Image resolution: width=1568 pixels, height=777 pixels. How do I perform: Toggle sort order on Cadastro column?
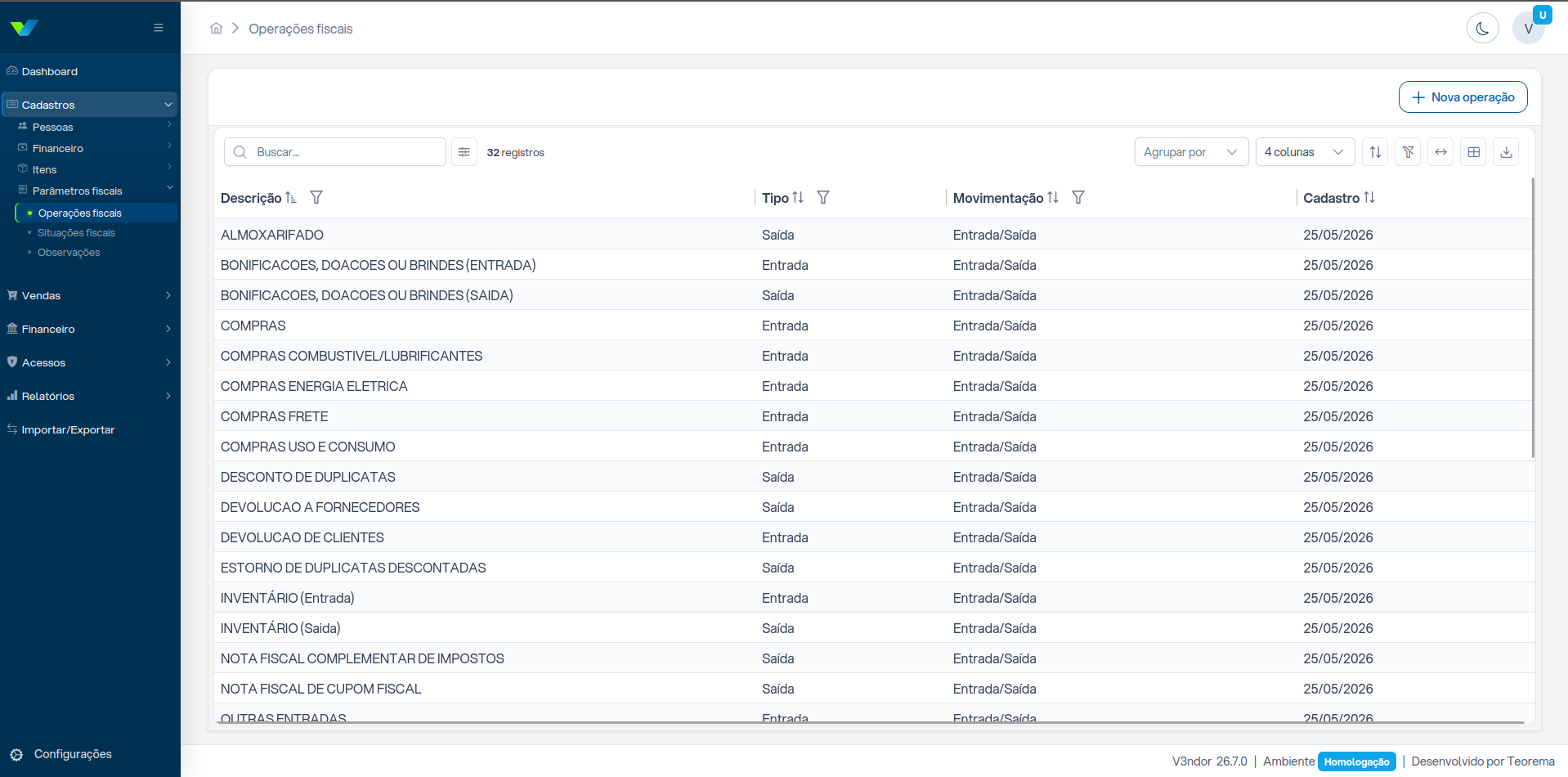click(x=1369, y=197)
